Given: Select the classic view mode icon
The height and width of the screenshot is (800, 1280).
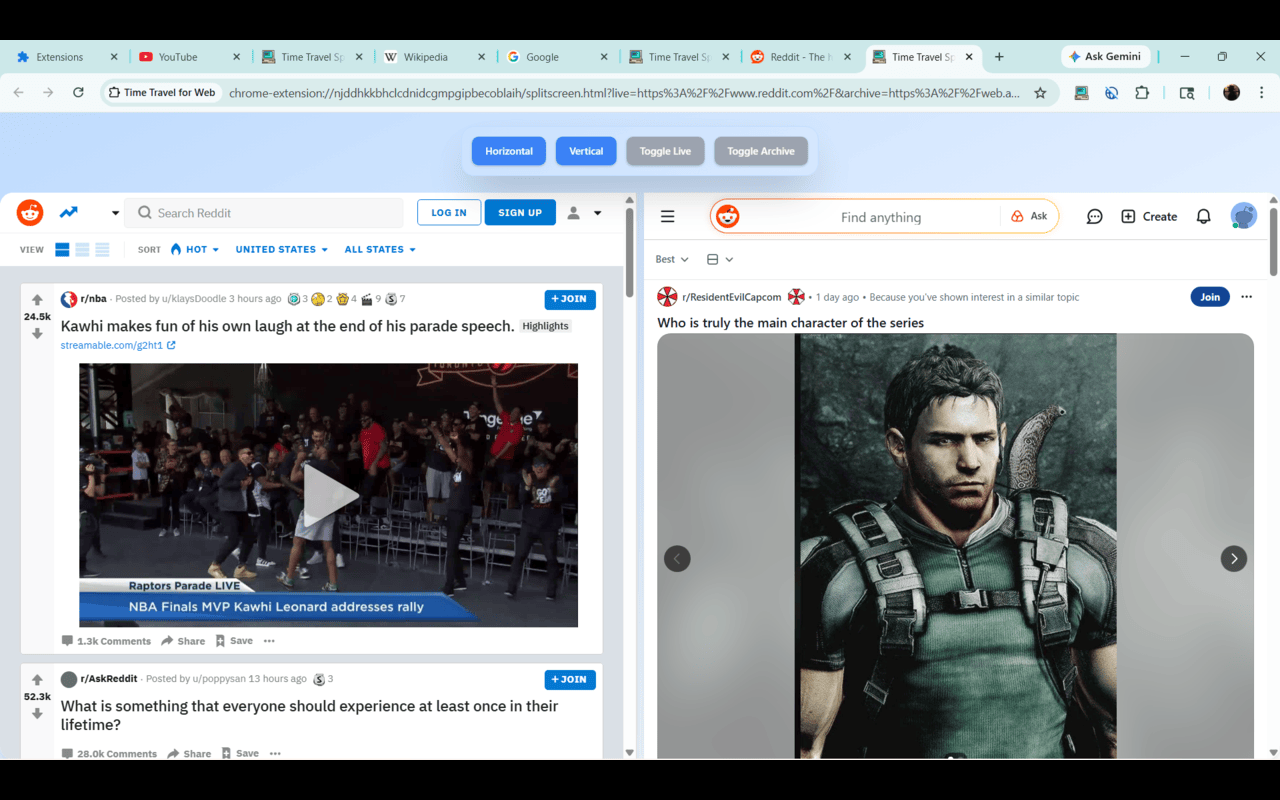Looking at the screenshot, I should click(x=82, y=250).
